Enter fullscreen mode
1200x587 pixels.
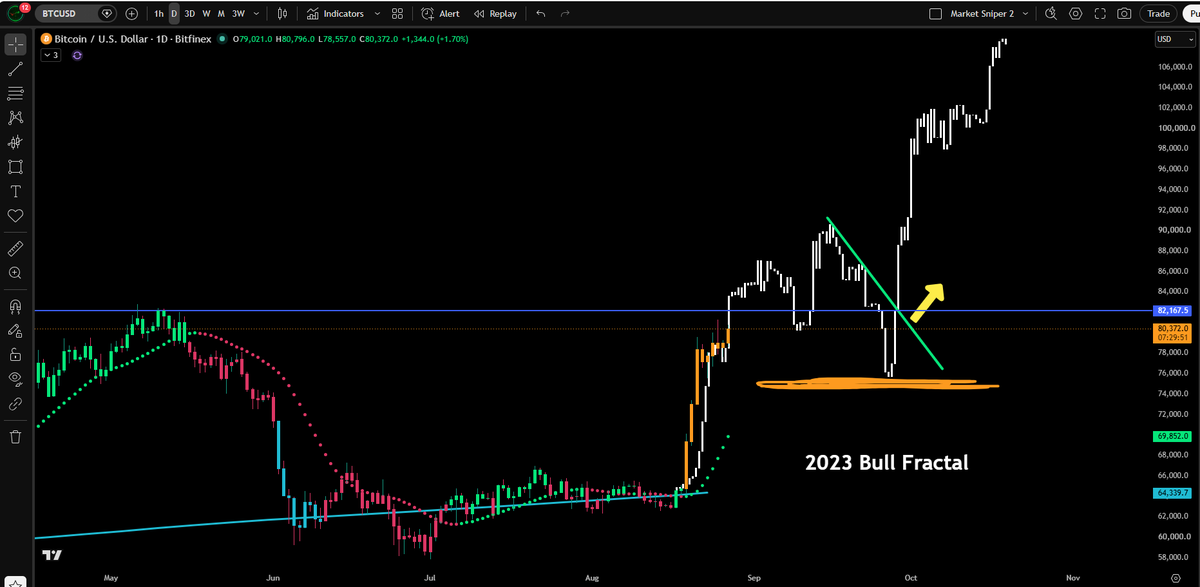click(1100, 14)
